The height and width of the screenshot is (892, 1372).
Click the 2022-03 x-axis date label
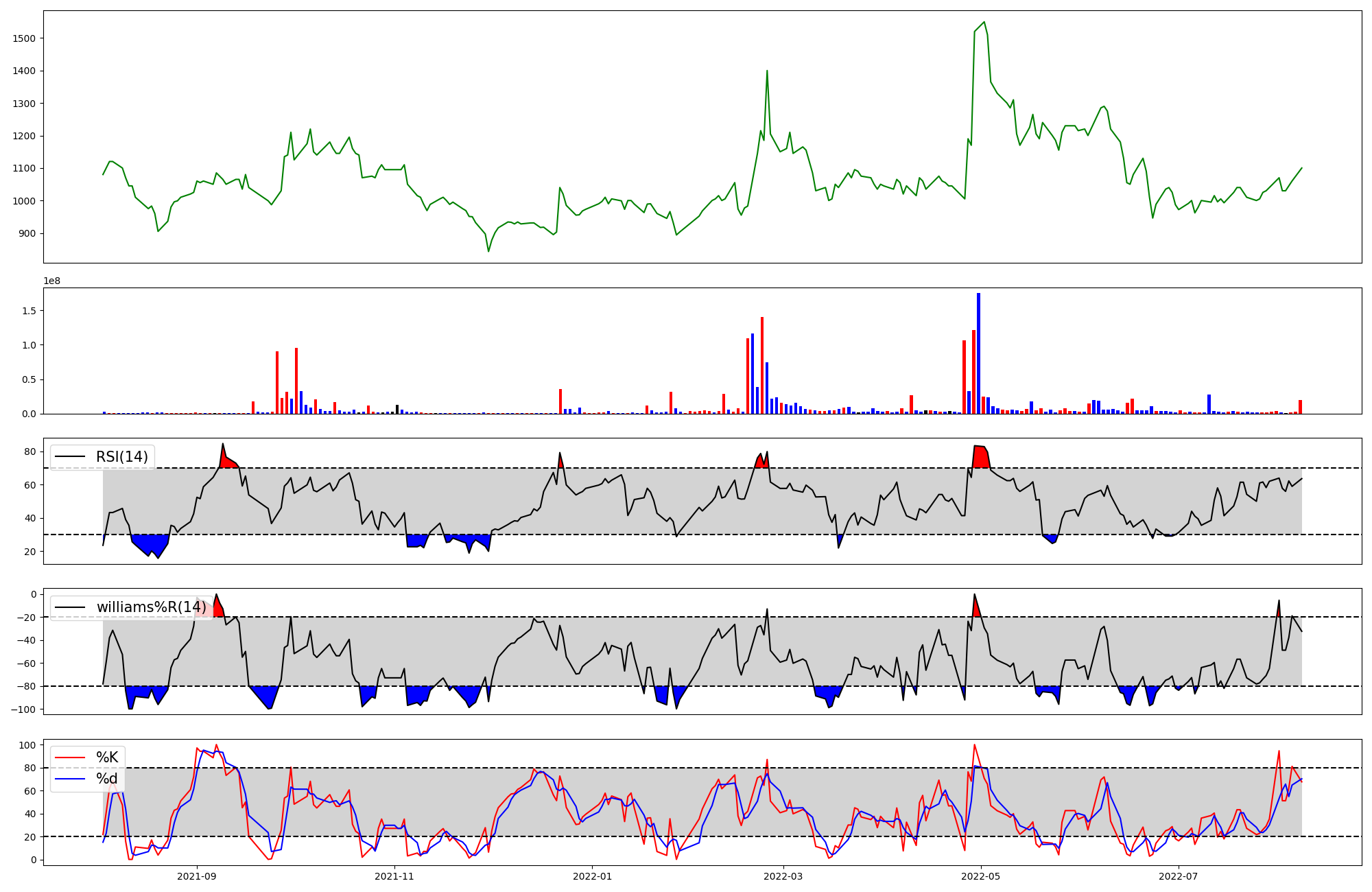[x=783, y=876]
